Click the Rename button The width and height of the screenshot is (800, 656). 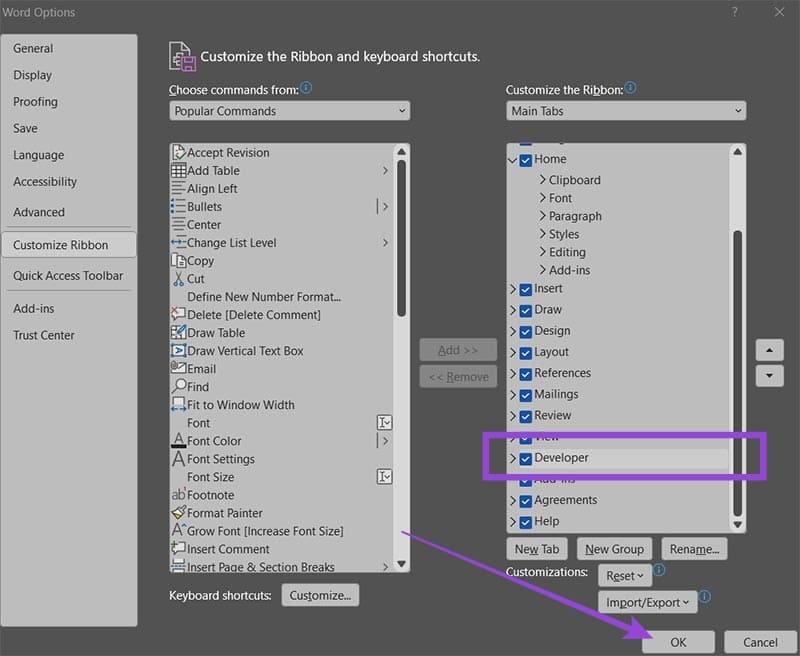[694, 549]
